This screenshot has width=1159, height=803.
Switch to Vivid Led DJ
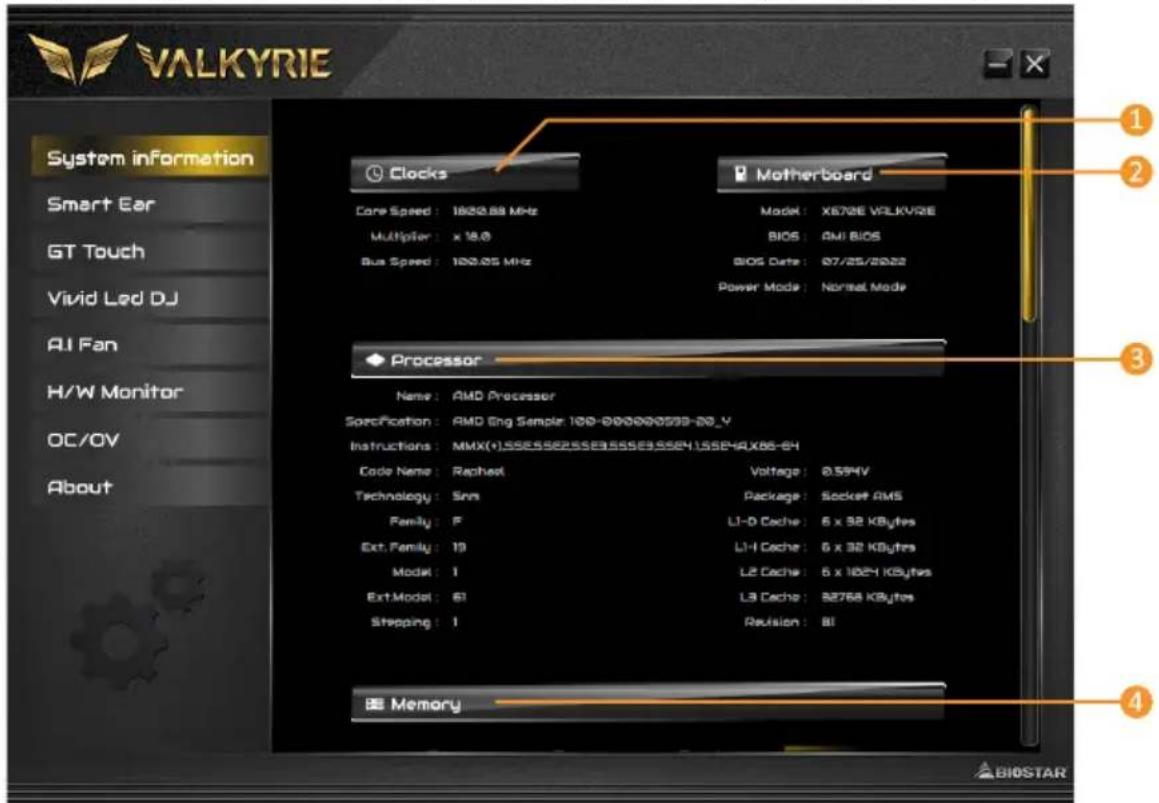pyautogui.click(x=150, y=299)
